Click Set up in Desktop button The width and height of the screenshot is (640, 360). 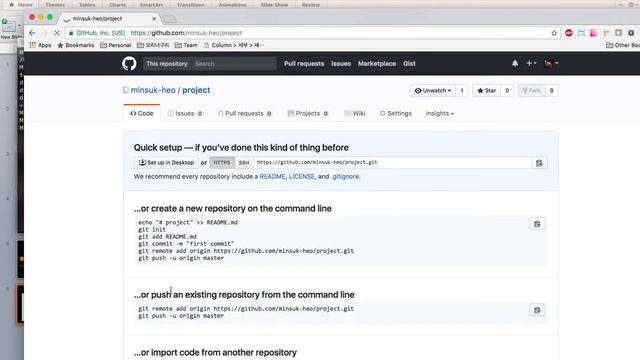point(166,162)
